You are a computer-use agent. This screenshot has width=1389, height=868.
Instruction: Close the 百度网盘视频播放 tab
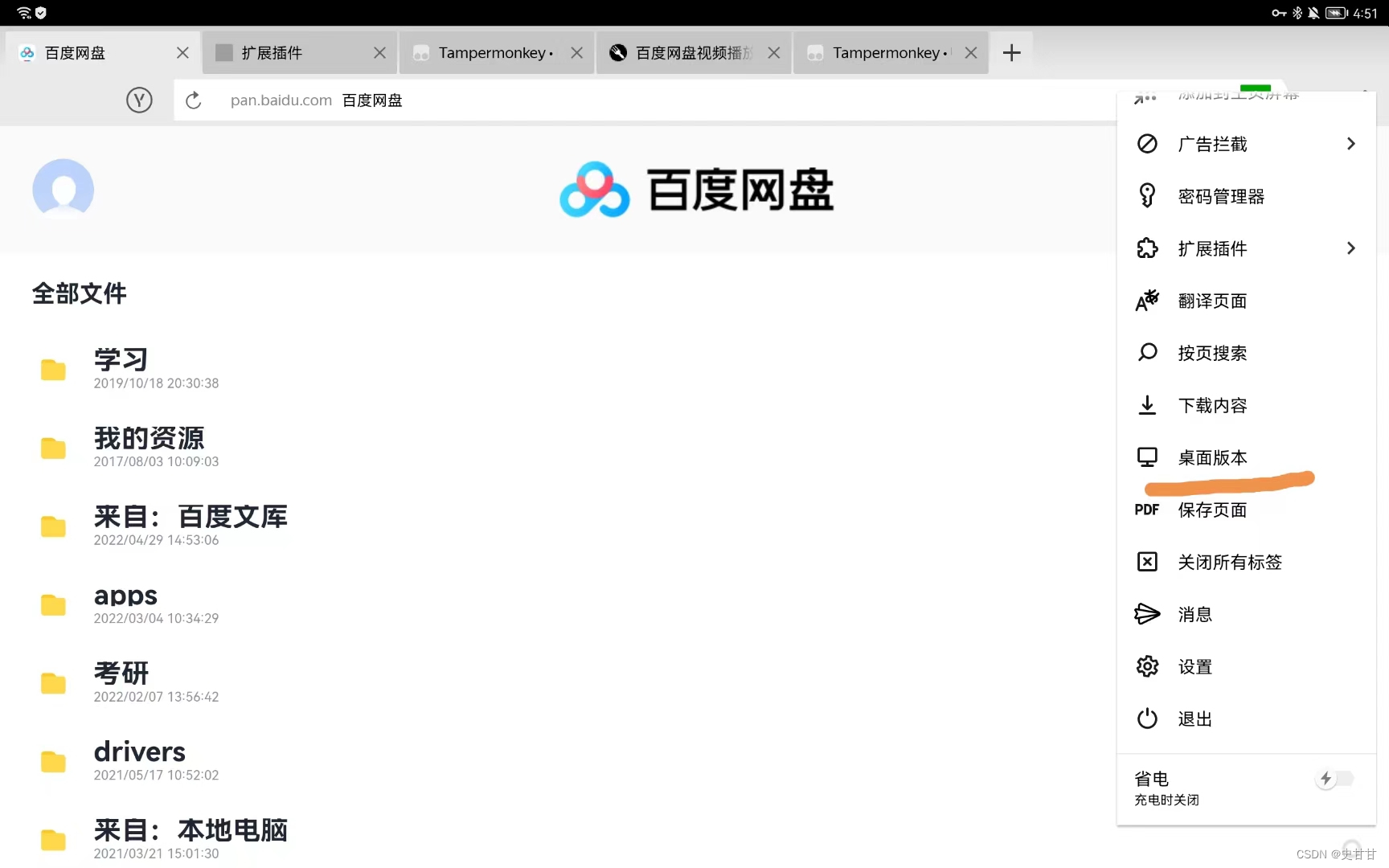click(773, 53)
